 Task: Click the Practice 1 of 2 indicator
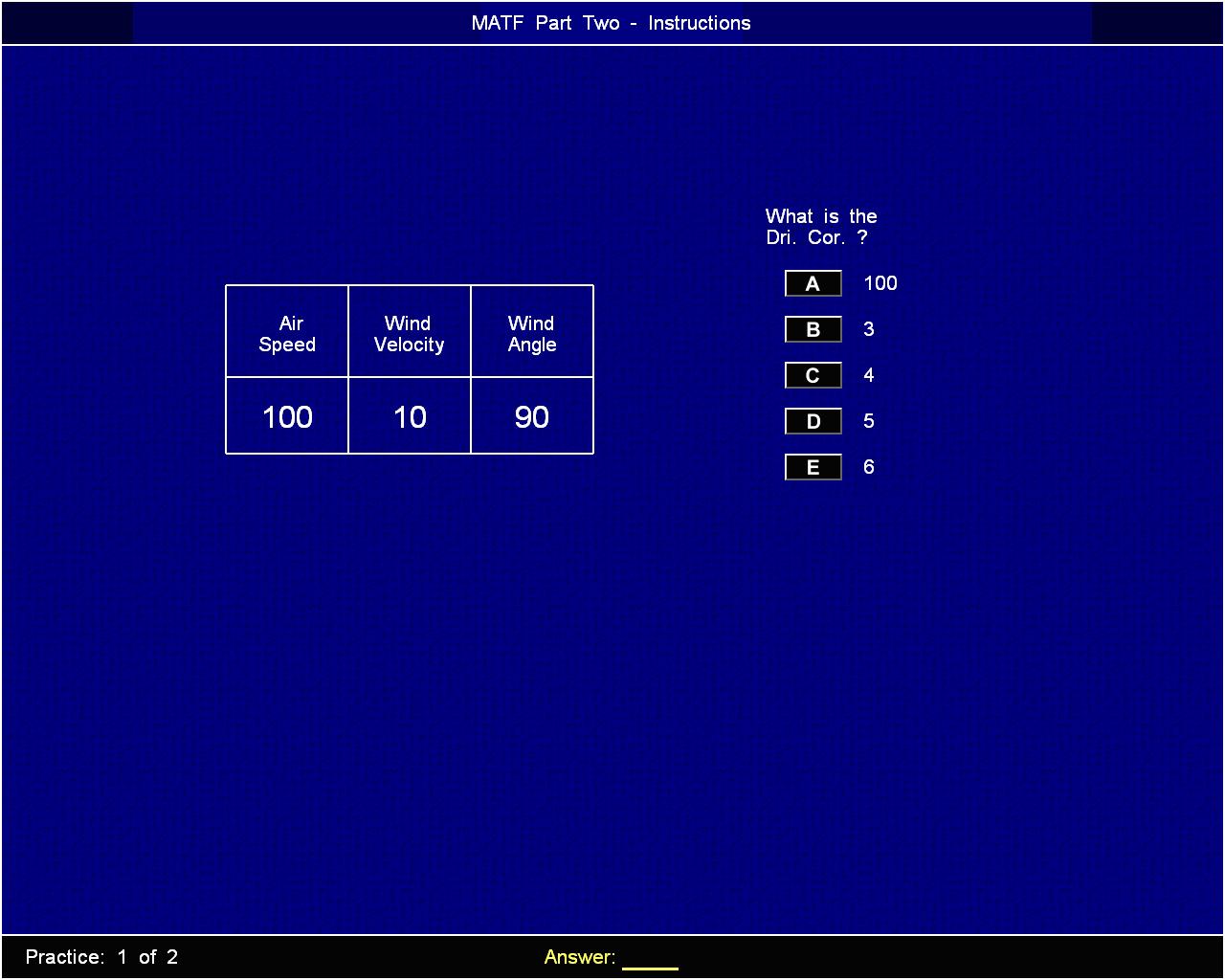[x=101, y=957]
